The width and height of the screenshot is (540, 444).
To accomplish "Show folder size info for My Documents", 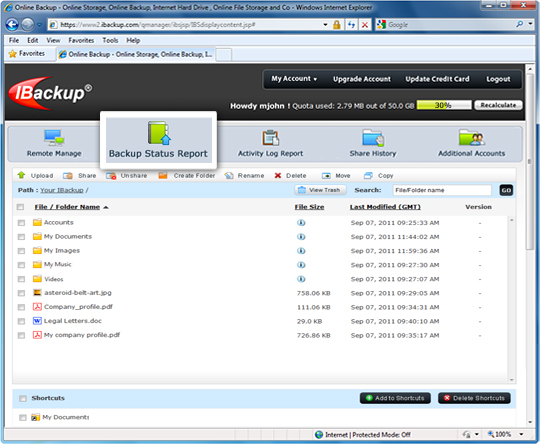I will coord(301,237).
